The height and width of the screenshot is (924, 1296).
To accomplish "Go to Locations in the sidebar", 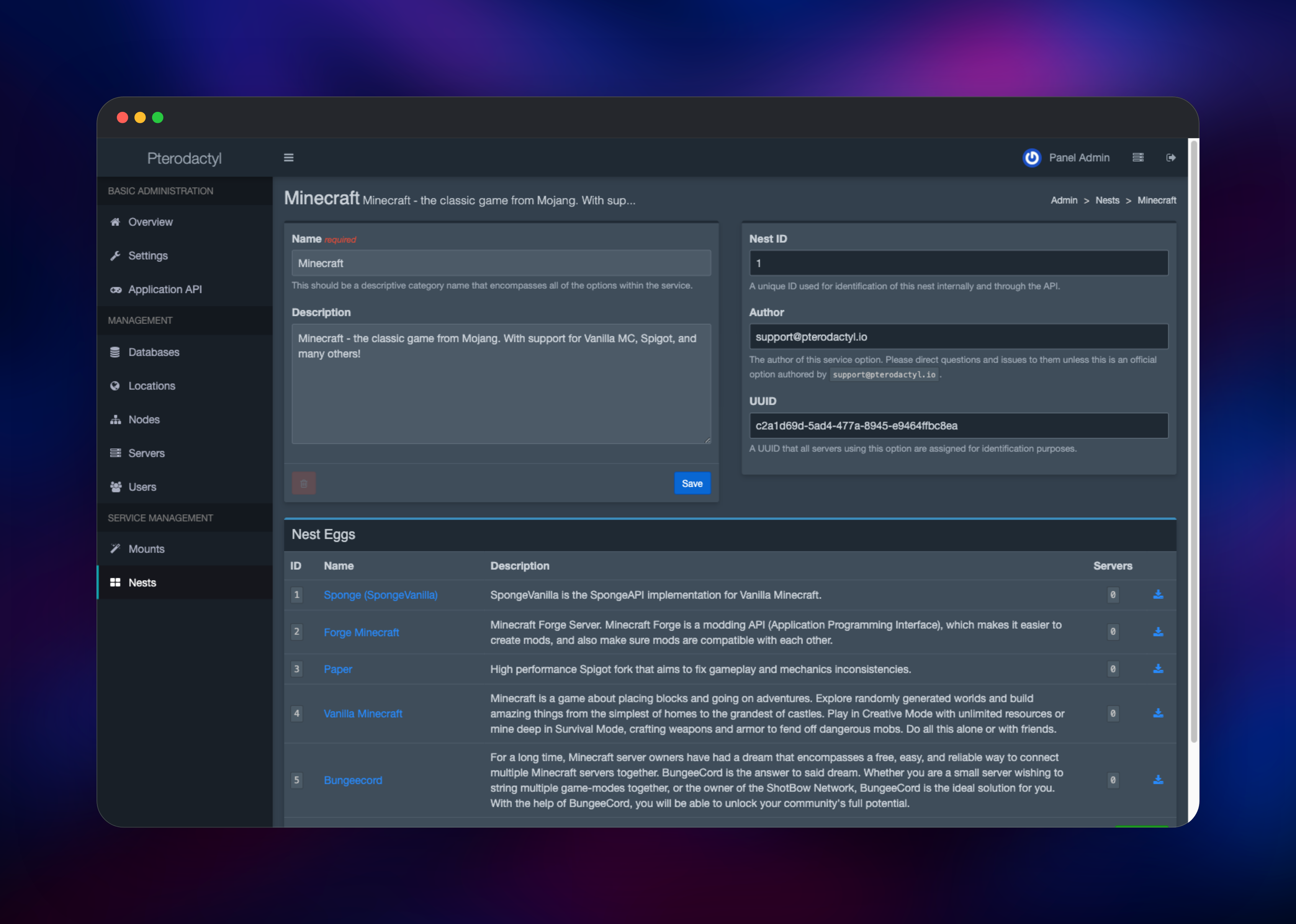I will (x=185, y=386).
